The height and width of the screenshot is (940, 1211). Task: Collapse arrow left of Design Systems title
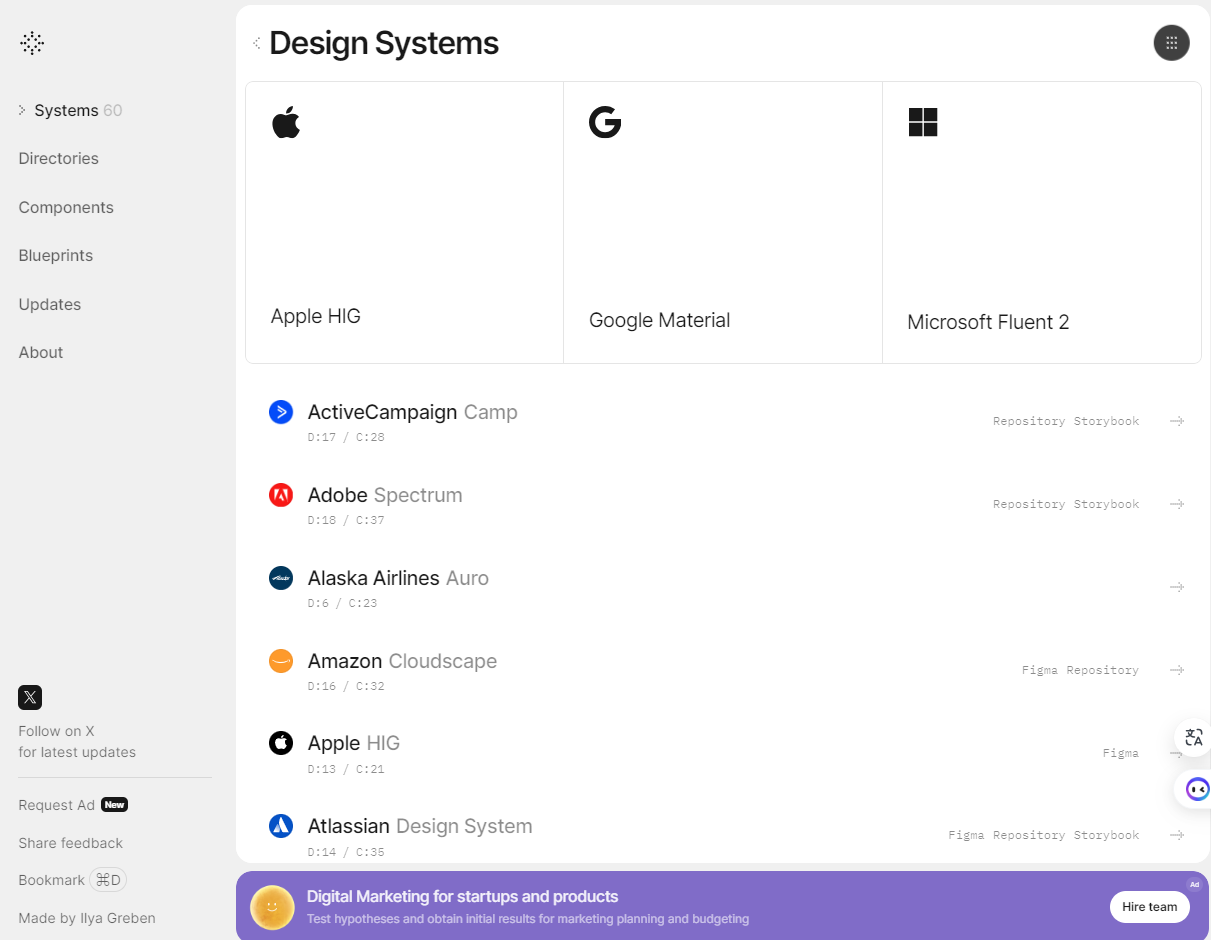(257, 43)
